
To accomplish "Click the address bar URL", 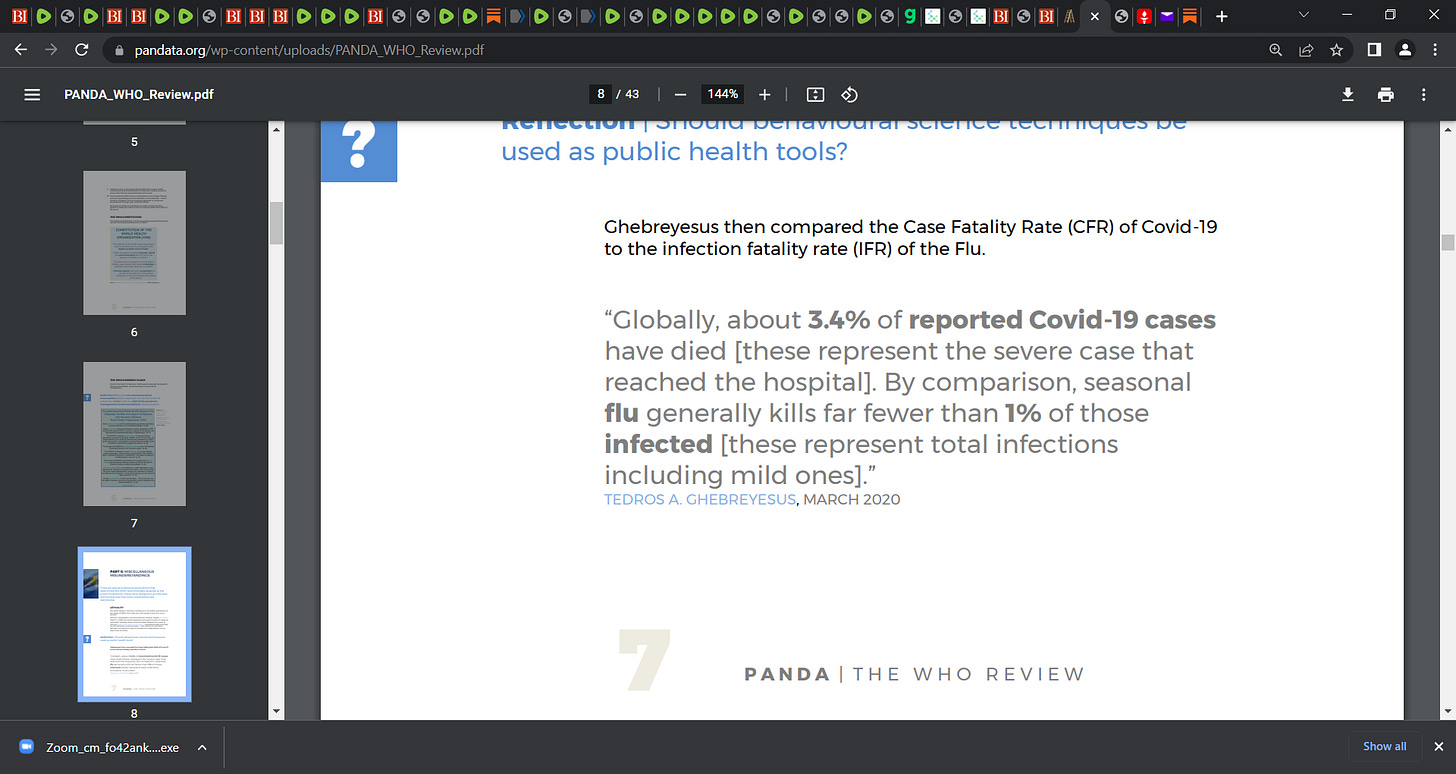I will pos(308,50).
